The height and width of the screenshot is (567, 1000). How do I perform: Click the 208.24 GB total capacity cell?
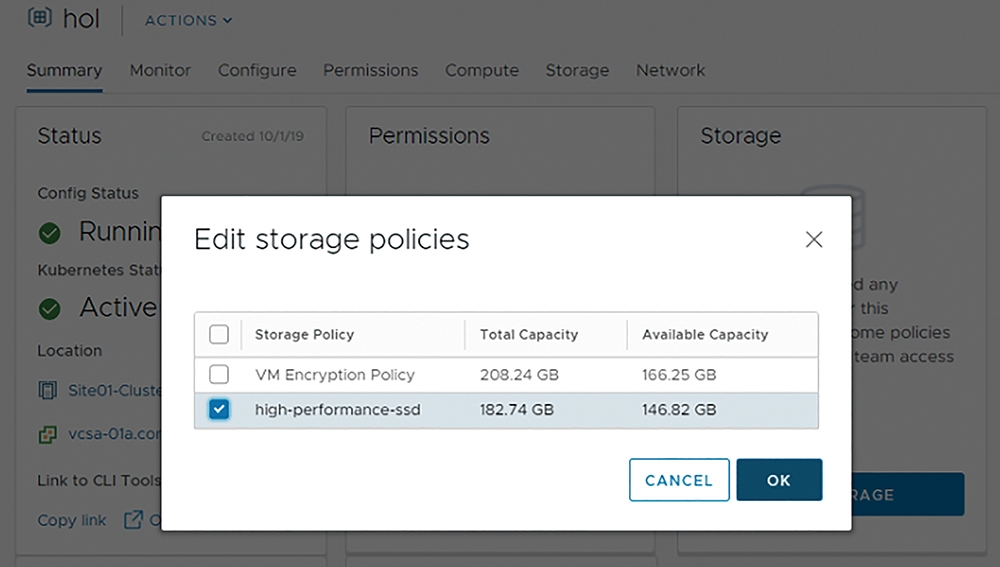coord(519,374)
